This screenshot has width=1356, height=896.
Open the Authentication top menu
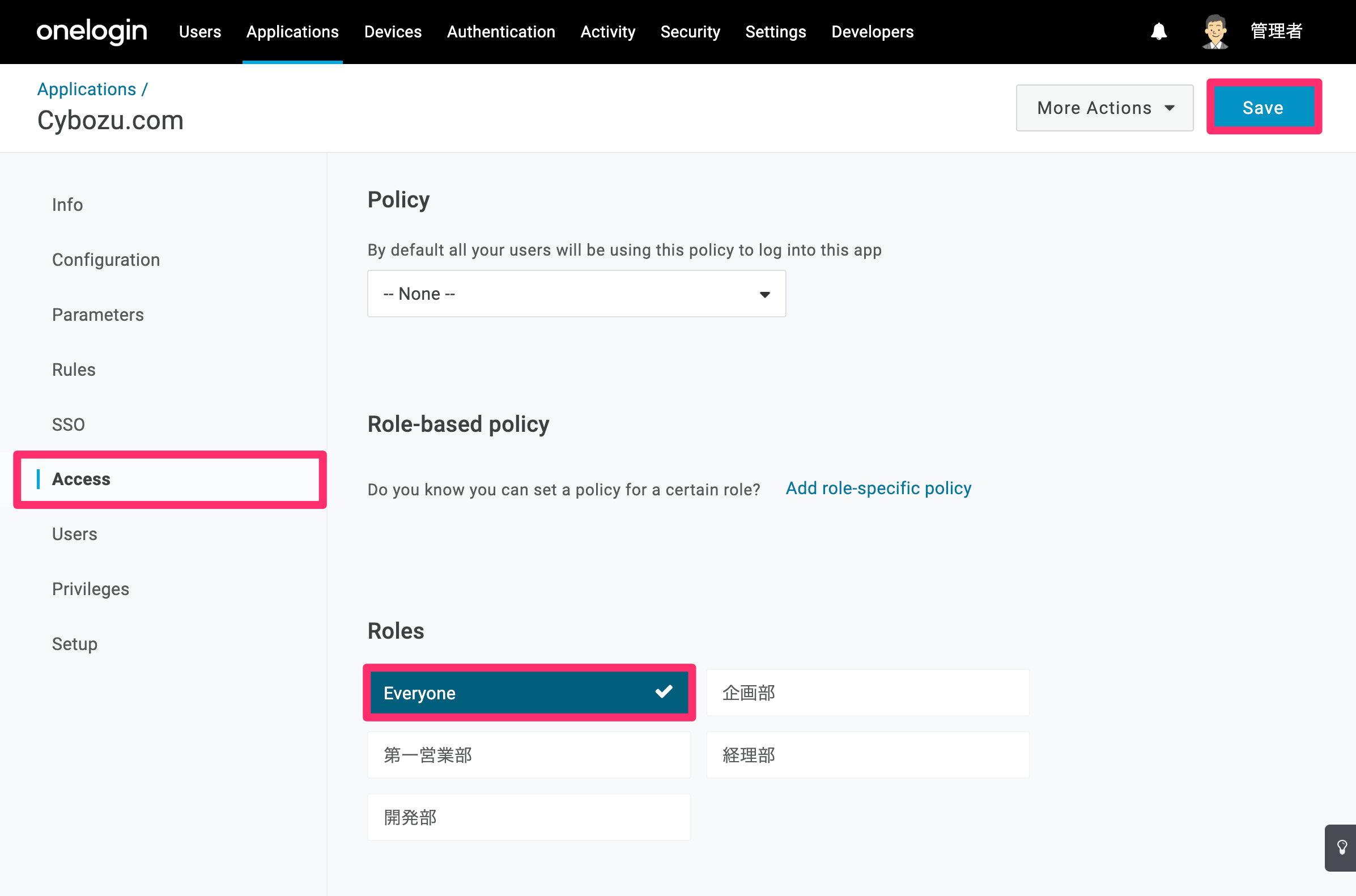(501, 32)
